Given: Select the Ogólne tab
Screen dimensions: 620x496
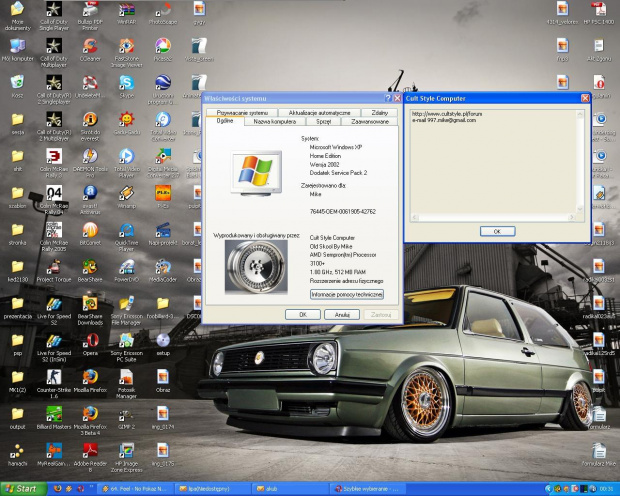Looking at the screenshot, I should point(225,121).
